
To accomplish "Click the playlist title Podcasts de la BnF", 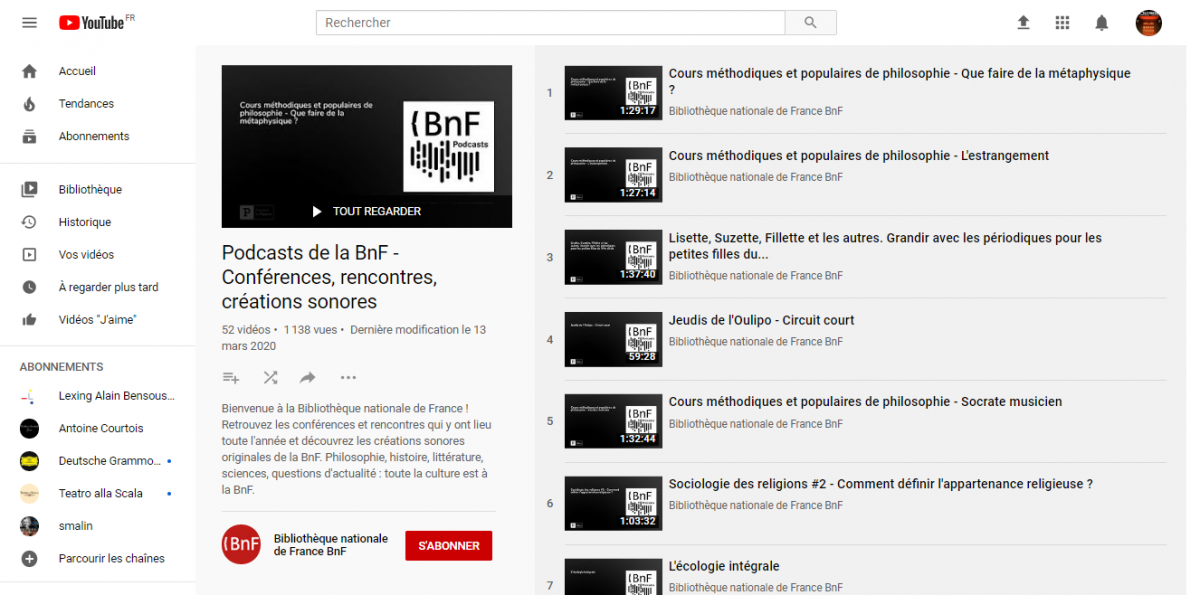I will click(x=329, y=277).
